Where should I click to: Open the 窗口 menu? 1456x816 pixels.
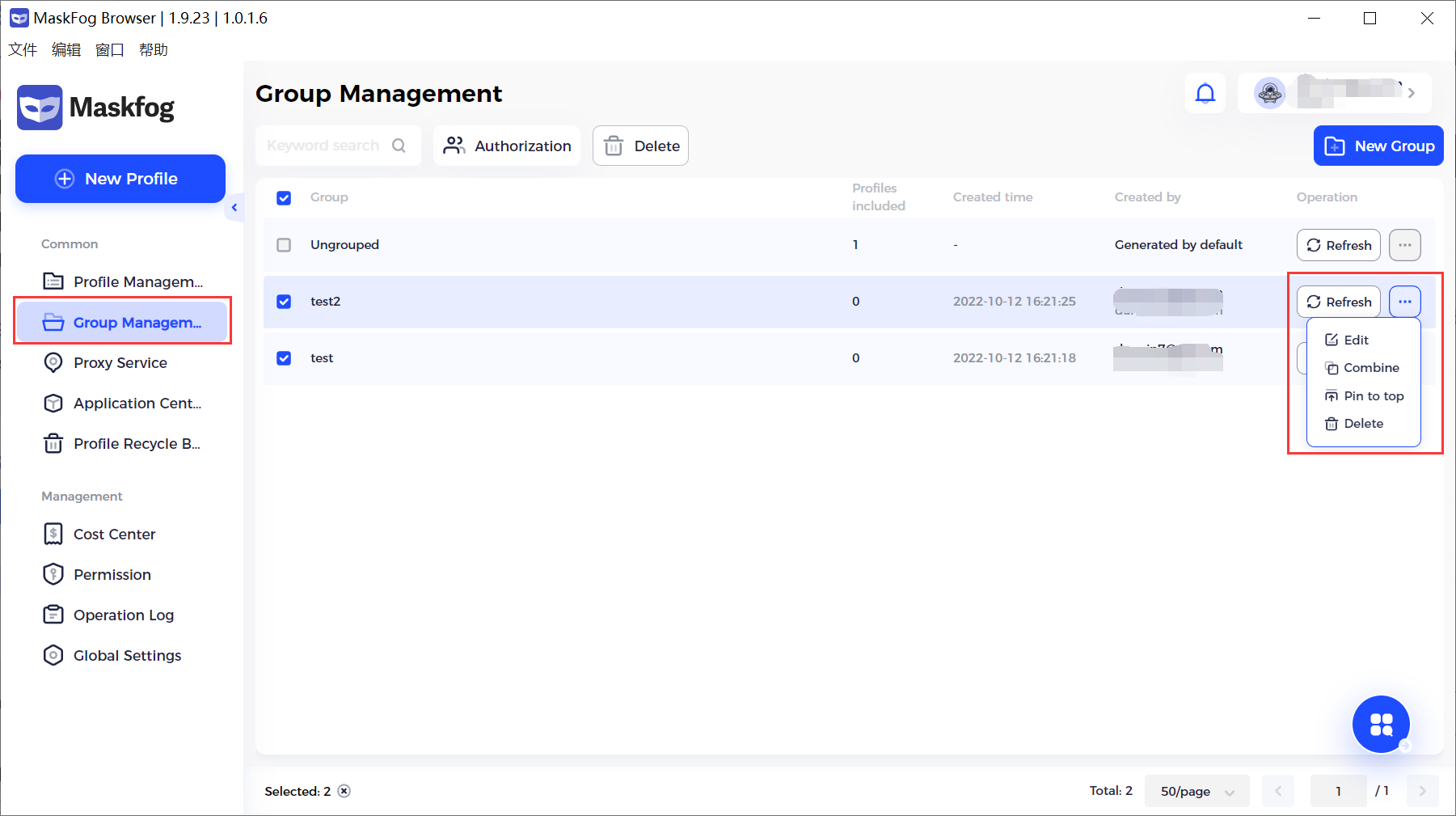[x=110, y=50]
